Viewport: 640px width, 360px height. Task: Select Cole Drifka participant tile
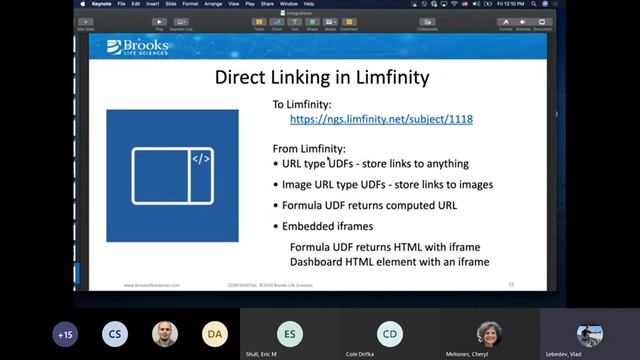tap(390, 334)
